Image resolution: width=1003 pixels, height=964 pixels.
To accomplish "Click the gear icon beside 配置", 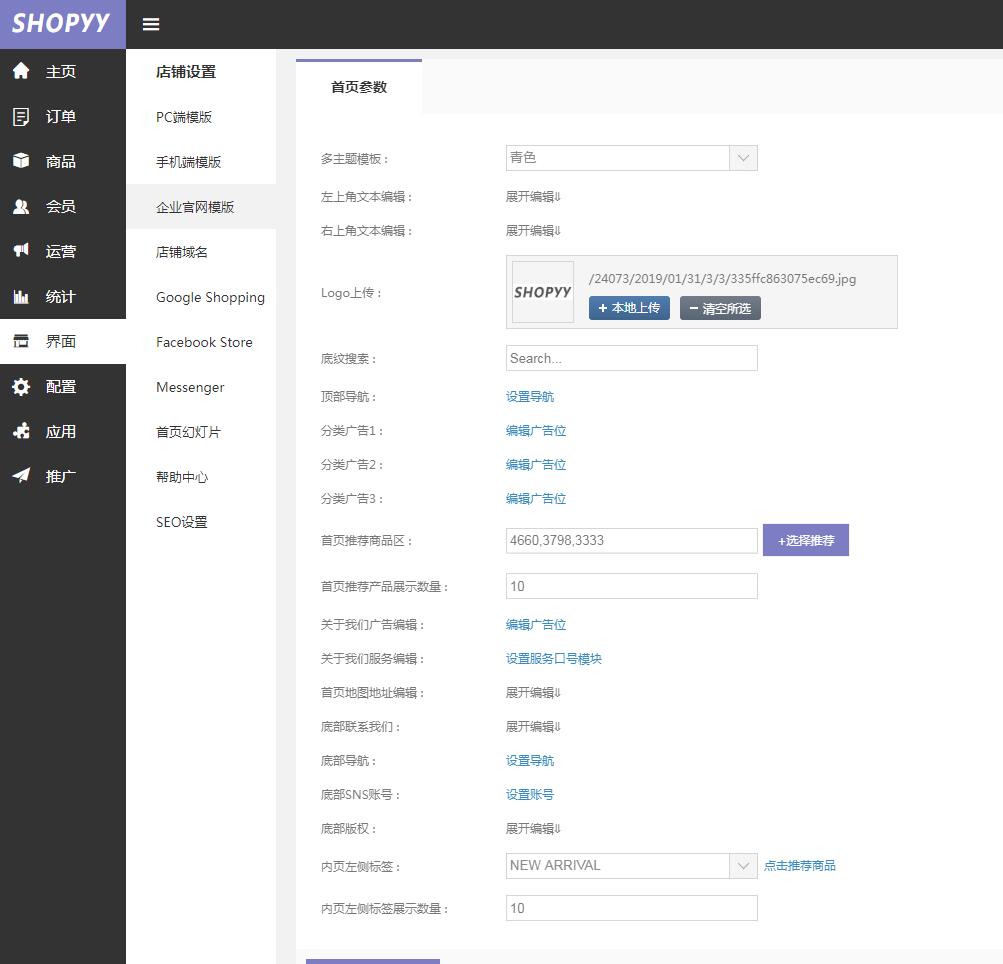I will tap(21, 386).
